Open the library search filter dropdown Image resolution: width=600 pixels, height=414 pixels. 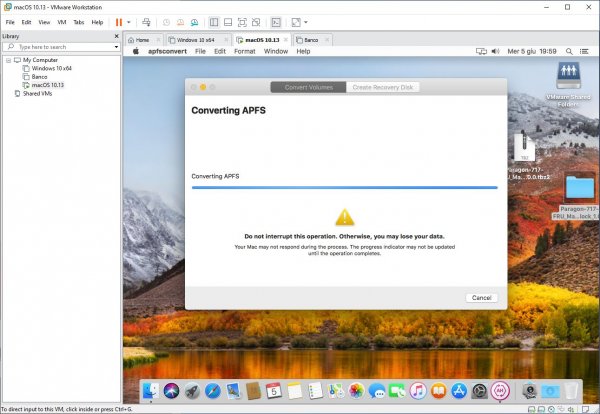pos(116,47)
